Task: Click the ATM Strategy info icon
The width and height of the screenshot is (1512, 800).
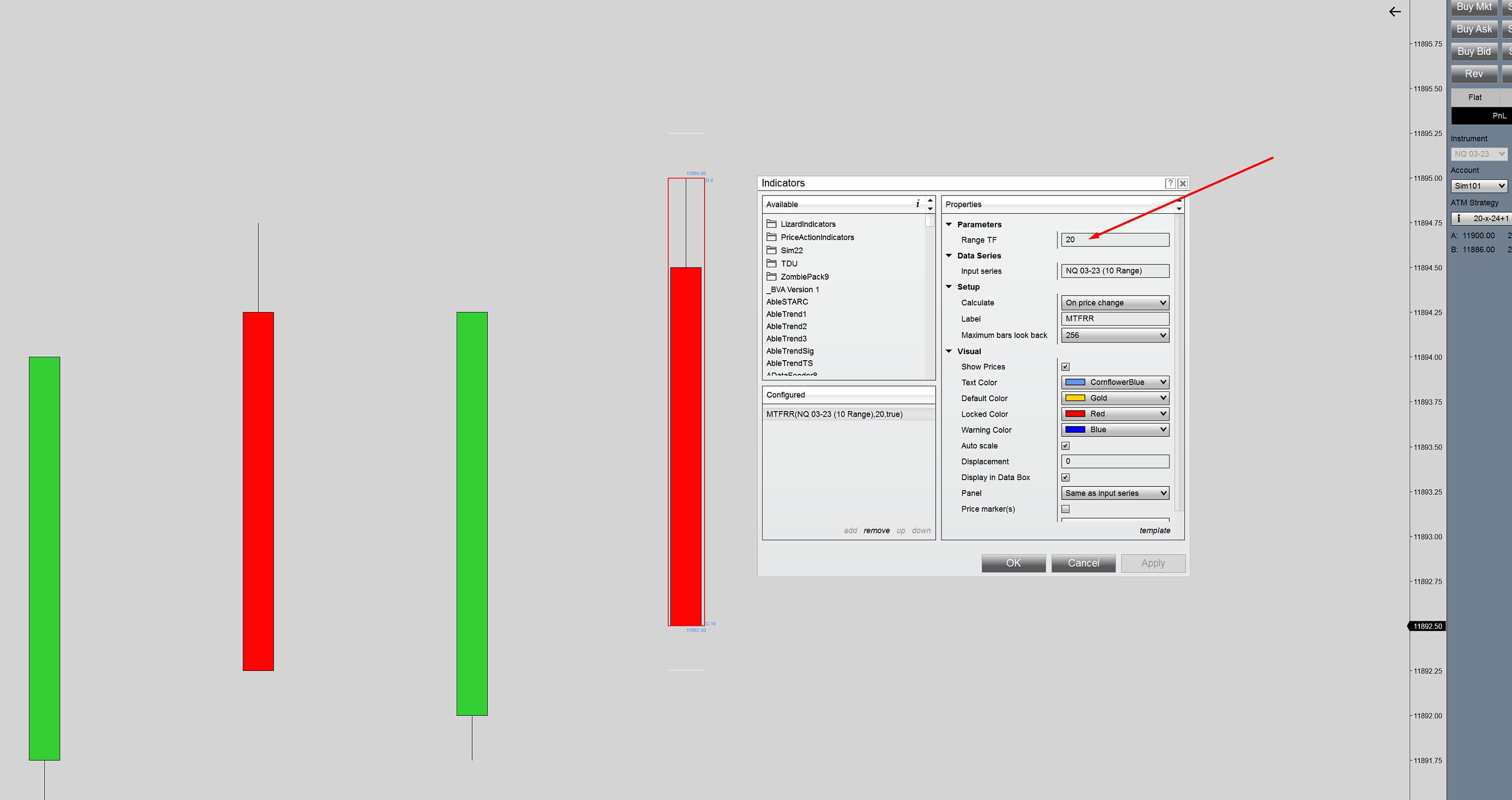Action: (1458, 218)
